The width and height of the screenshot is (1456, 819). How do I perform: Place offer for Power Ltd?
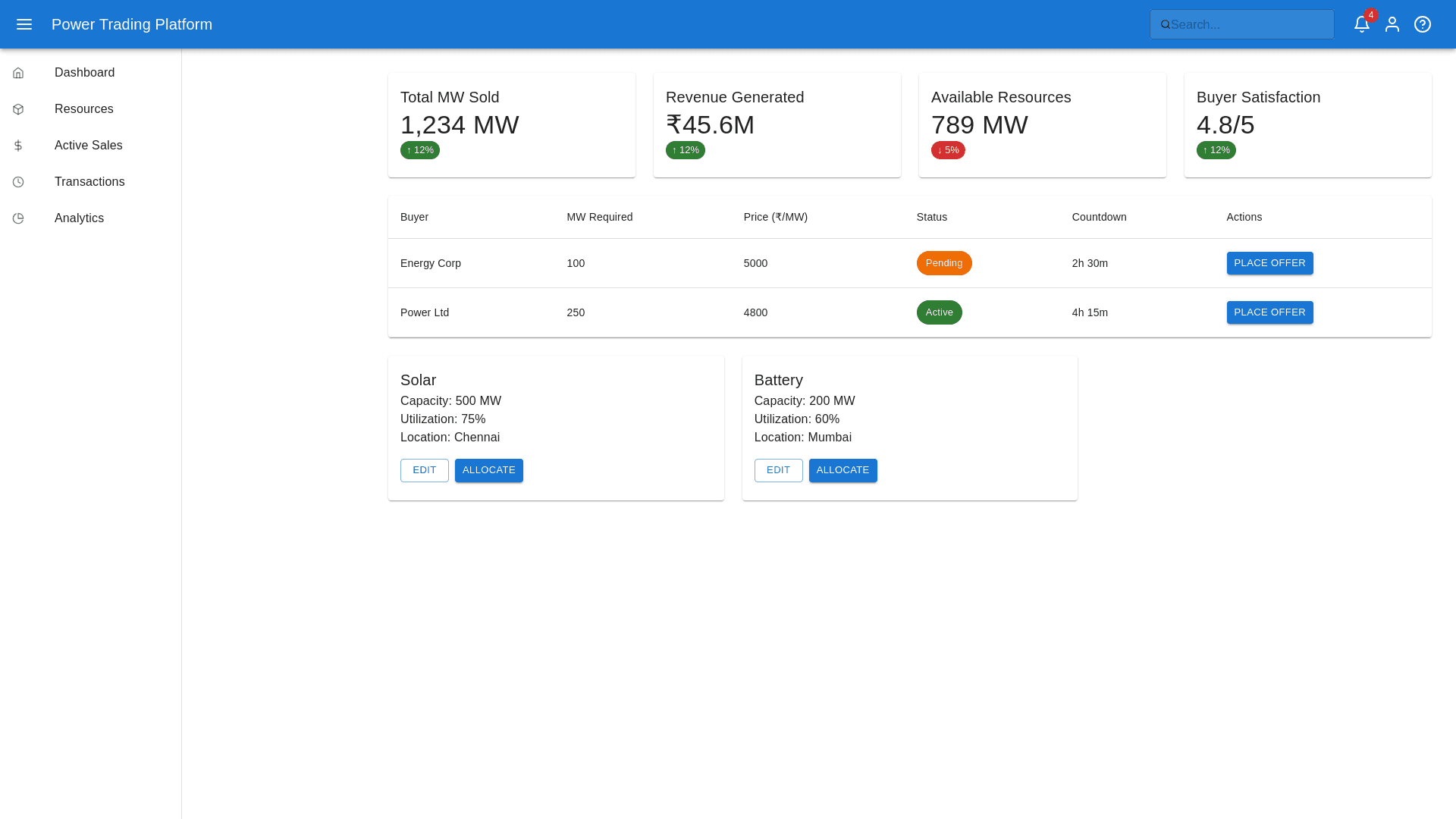(x=1269, y=312)
